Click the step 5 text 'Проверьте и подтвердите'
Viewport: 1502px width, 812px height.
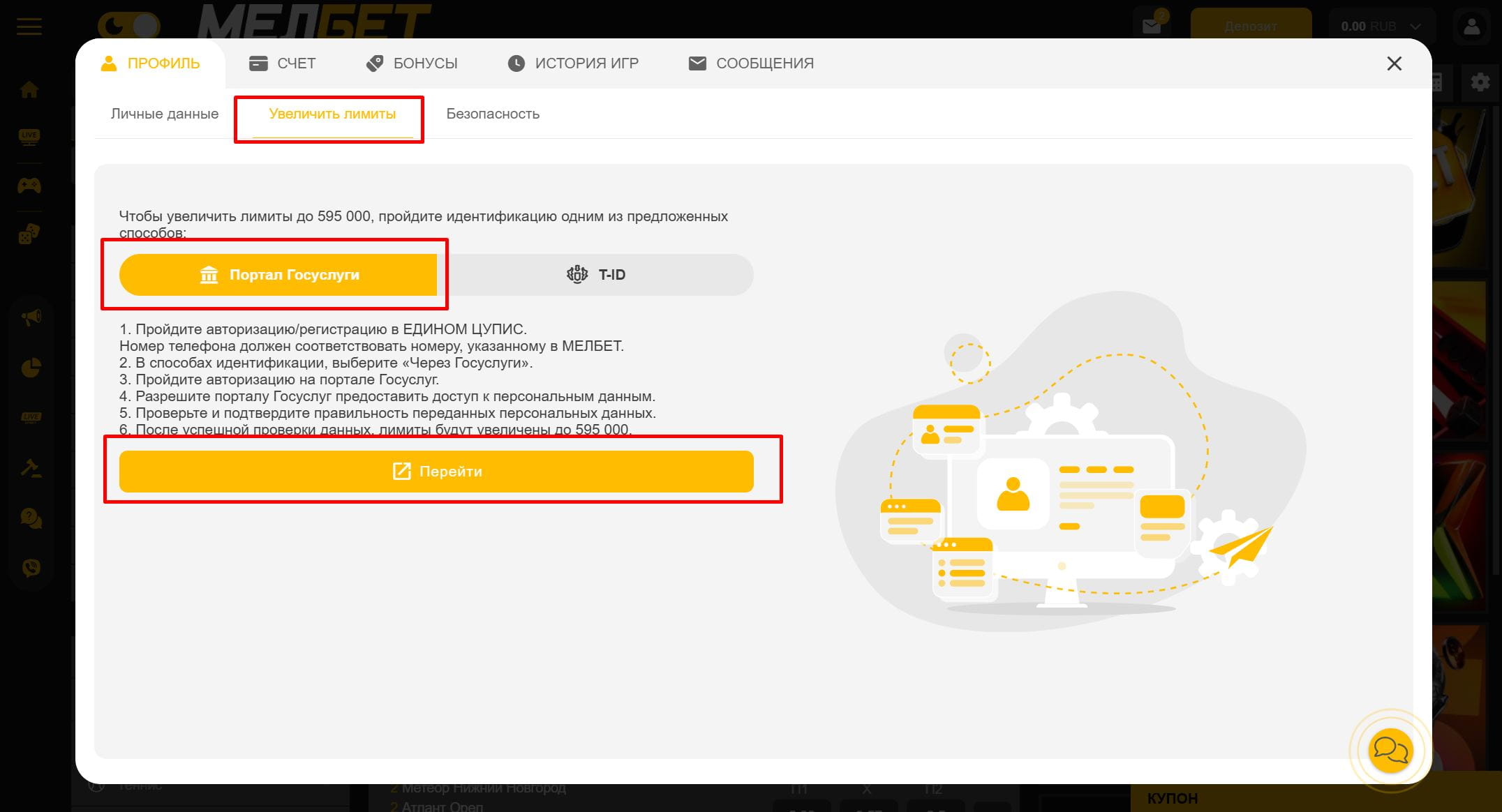[x=387, y=413]
